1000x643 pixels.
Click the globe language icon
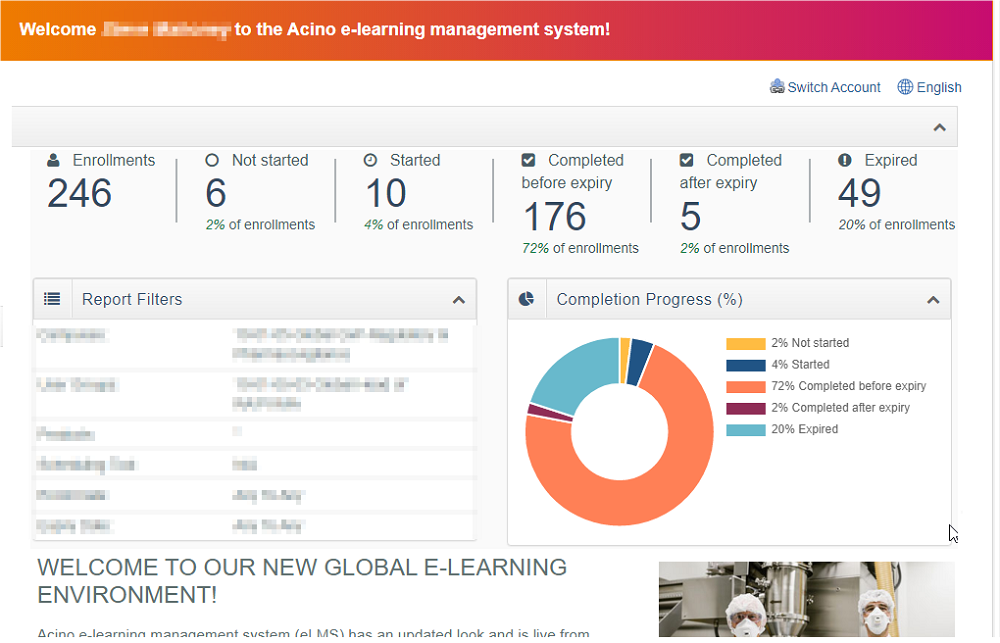(x=905, y=87)
